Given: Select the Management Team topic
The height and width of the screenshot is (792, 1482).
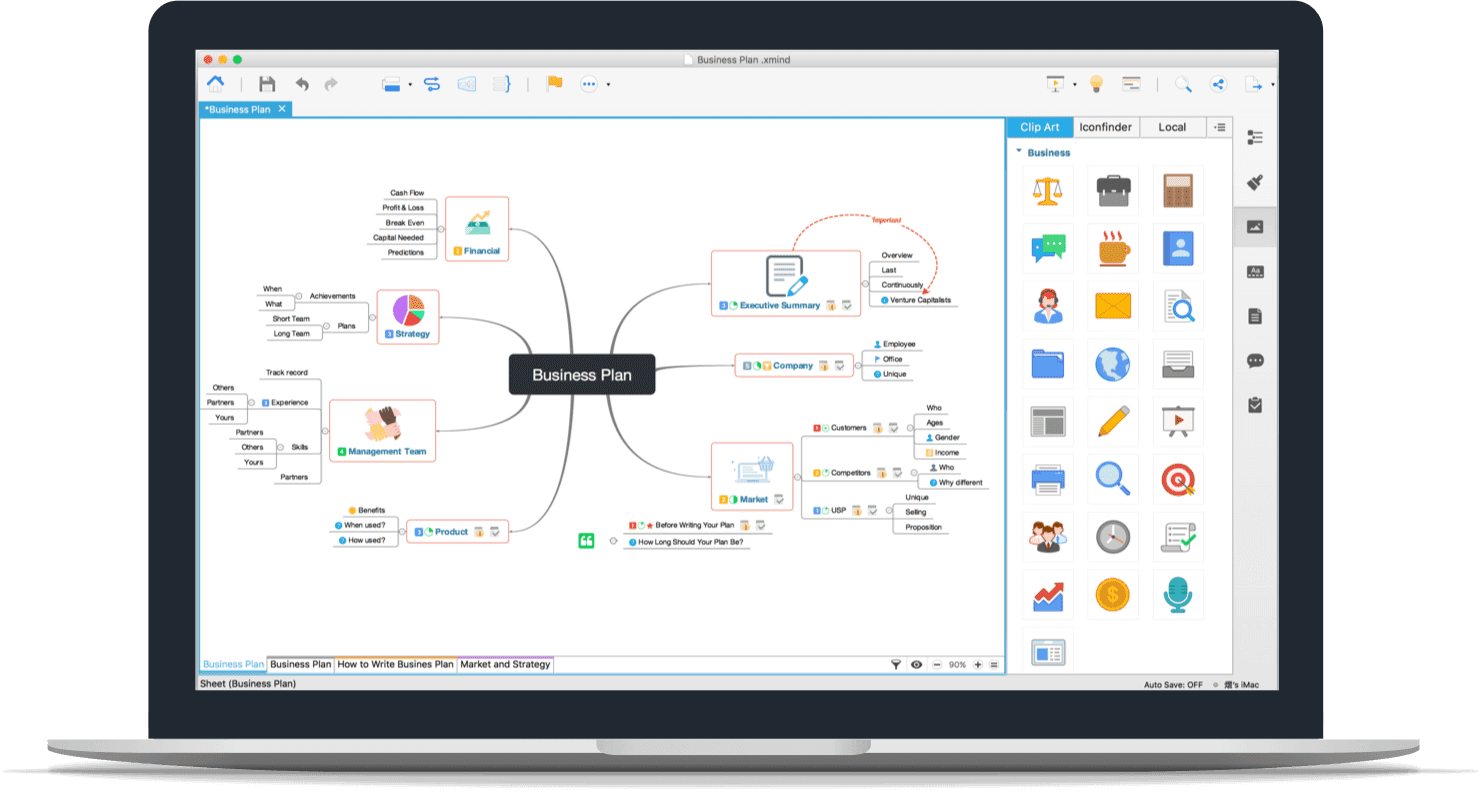Looking at the screenshot, I should pyautogui.click(x=383, y=430).
